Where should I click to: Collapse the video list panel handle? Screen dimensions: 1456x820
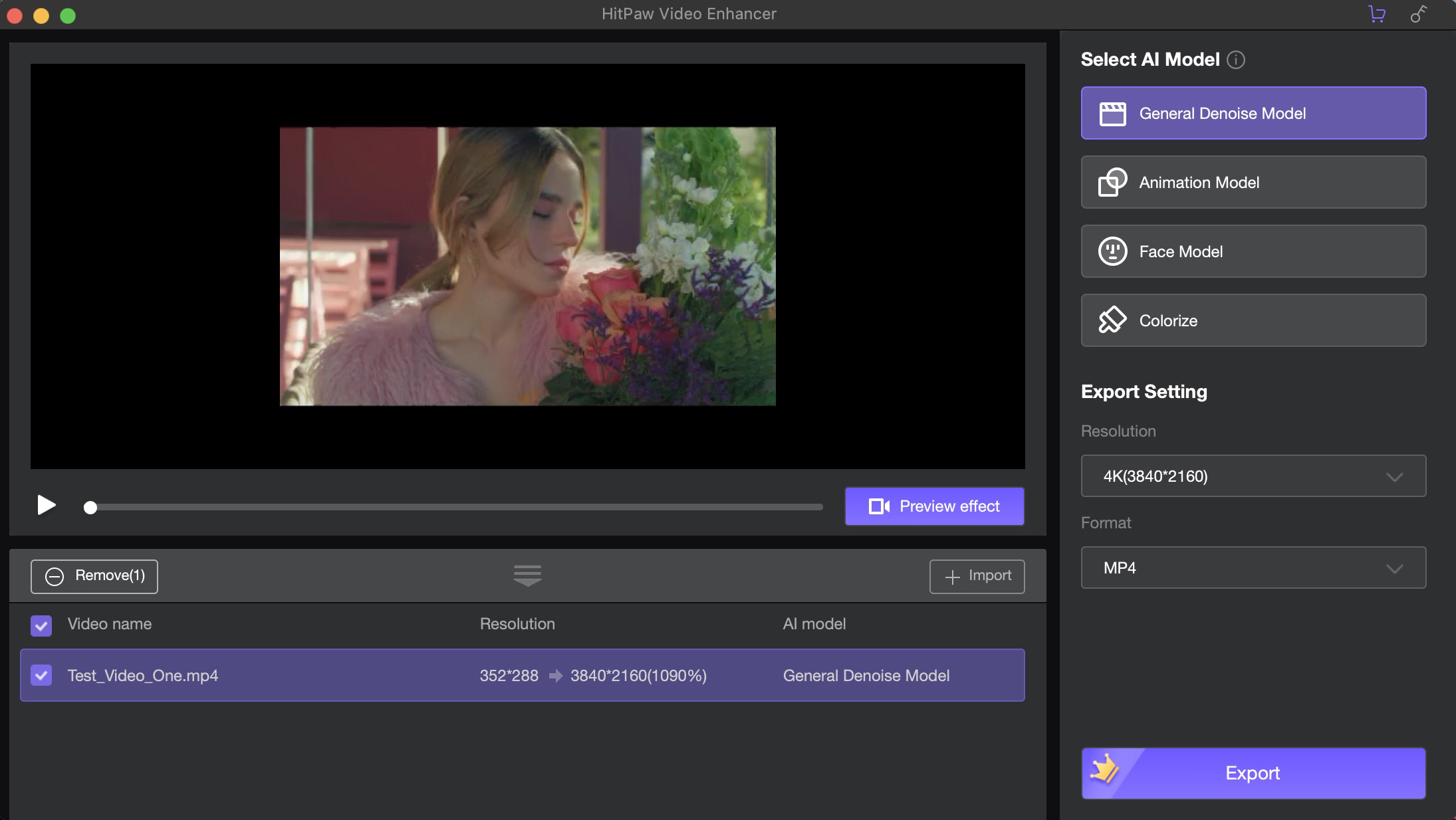[527, 575]
